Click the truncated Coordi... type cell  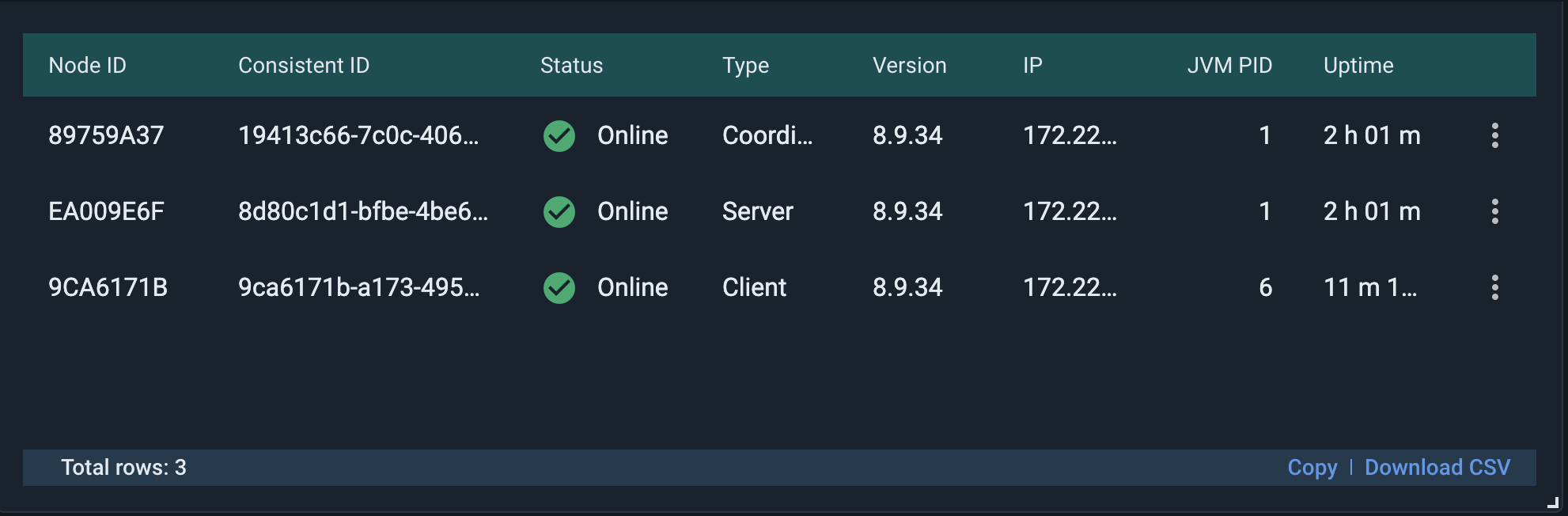tap(767, 135)
